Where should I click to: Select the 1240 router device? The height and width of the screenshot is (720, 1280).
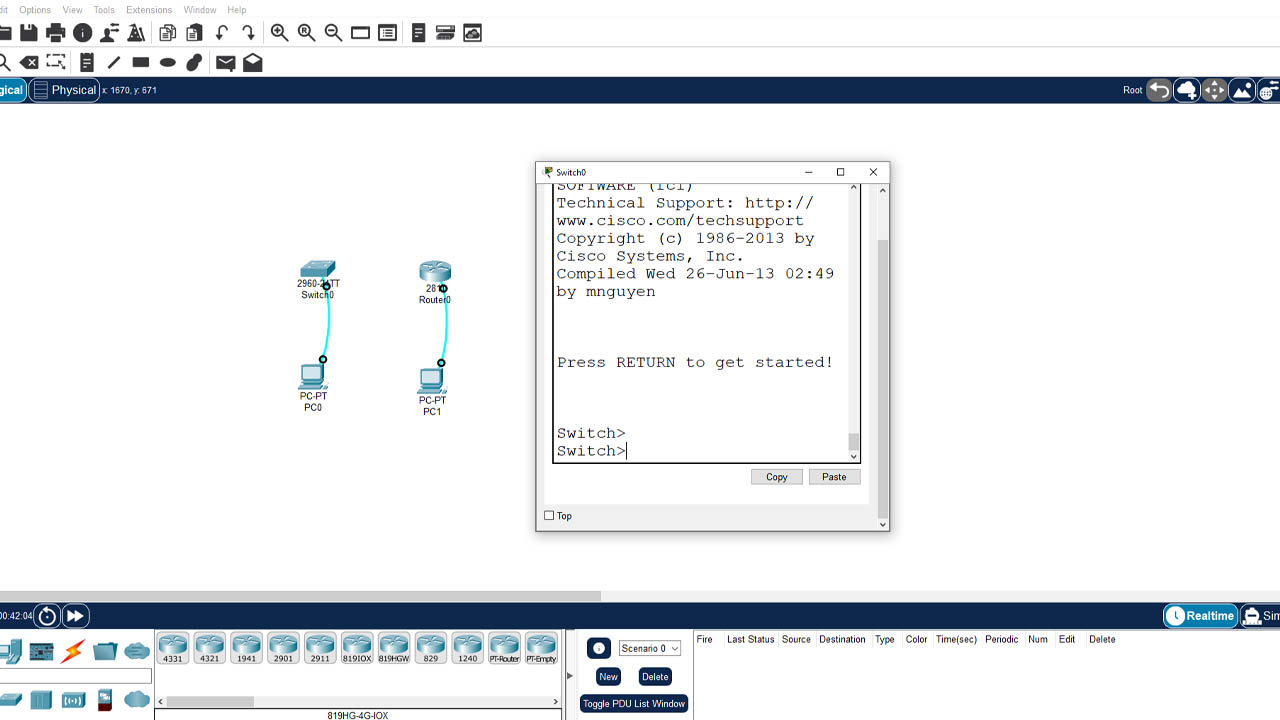(x=467, y=648)
